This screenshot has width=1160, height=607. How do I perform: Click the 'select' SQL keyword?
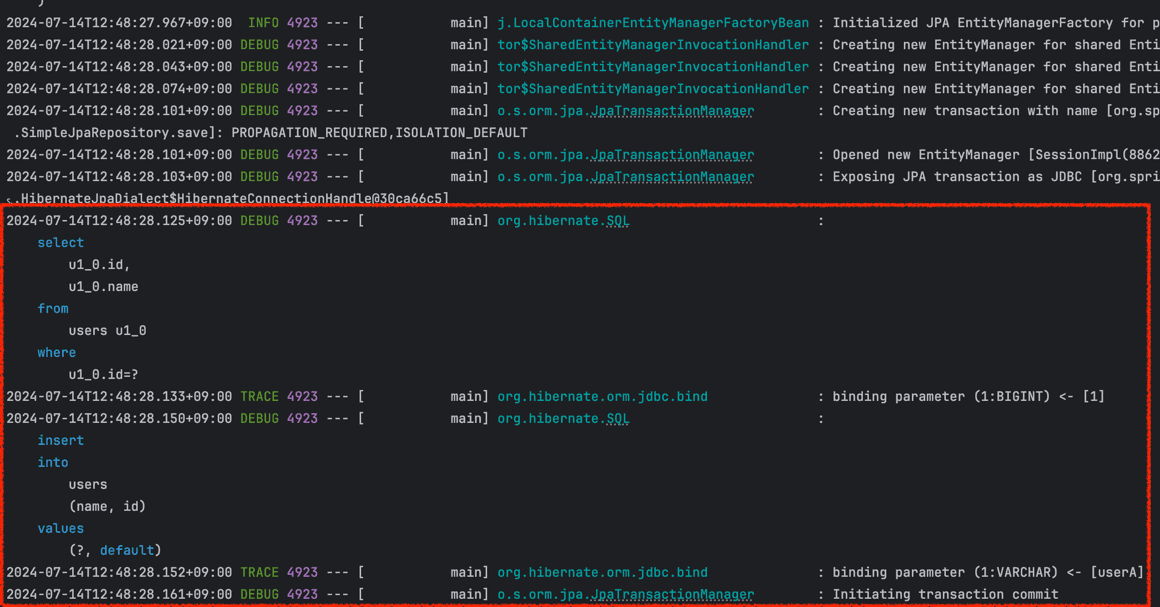click(x=61, y=243)
